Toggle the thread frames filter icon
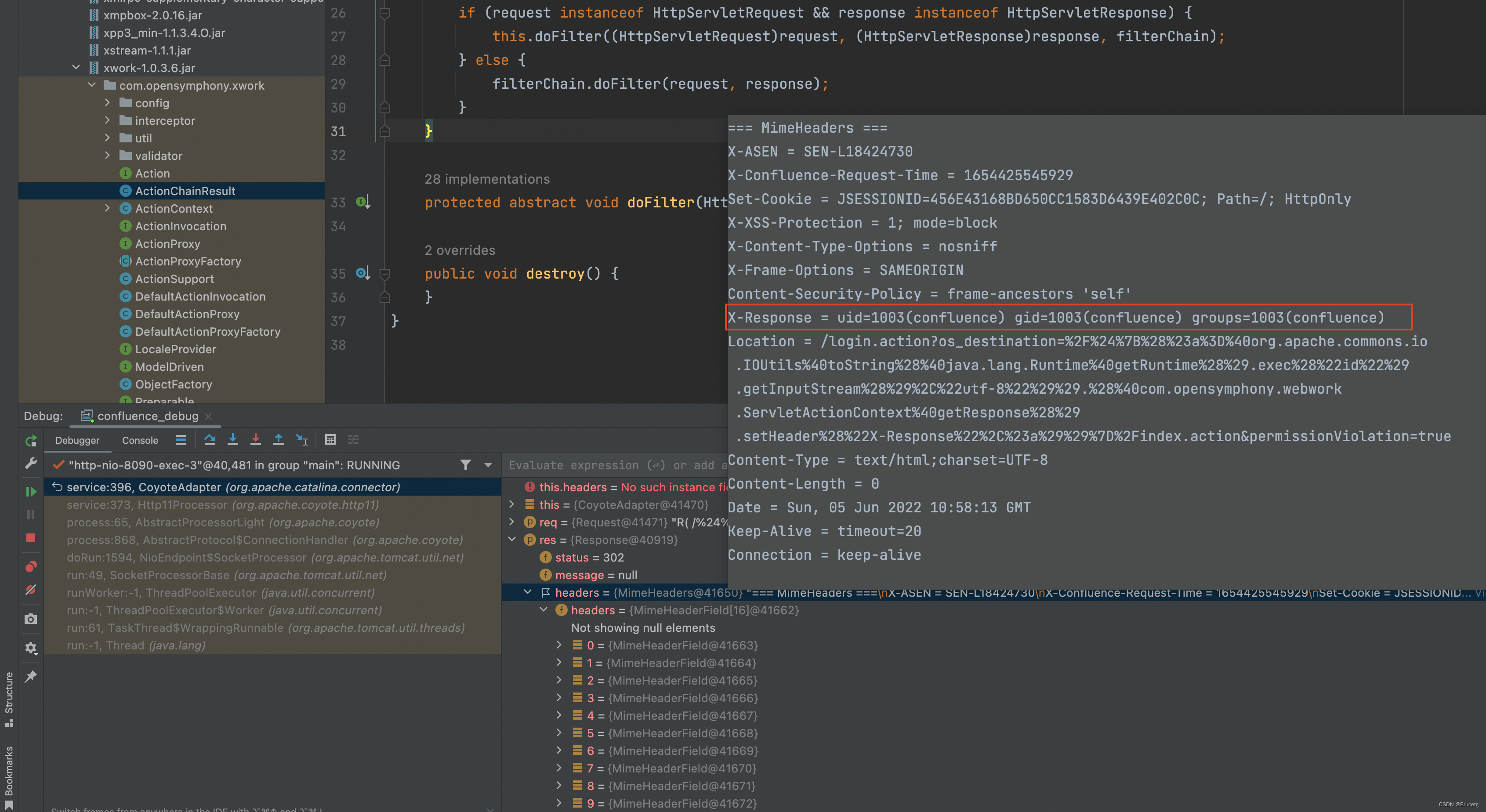 point(466,465)
